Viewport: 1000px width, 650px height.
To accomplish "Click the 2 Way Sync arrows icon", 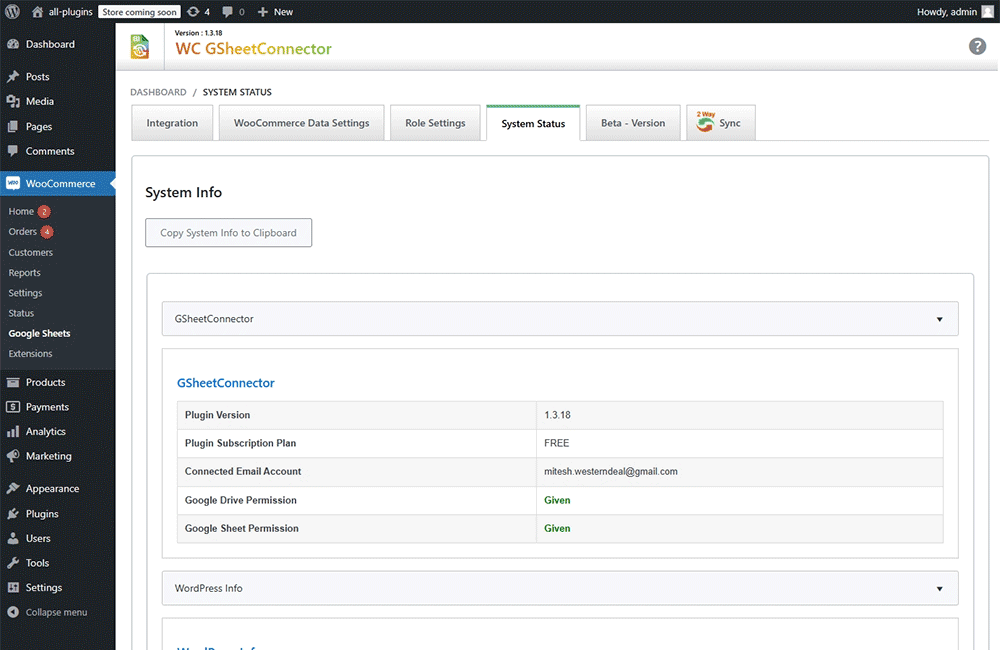I will (705, 122).
